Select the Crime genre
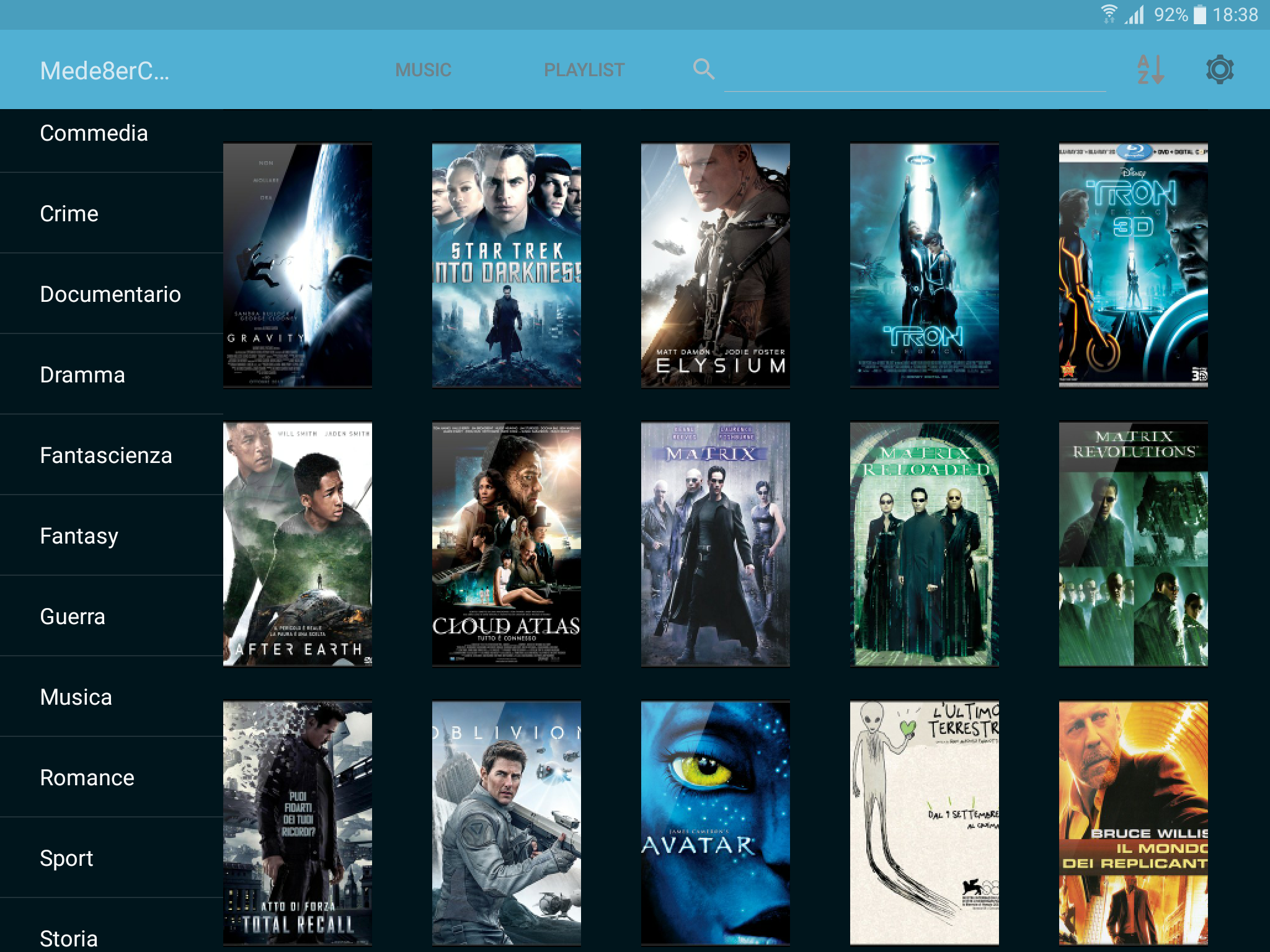The width and height of the screenshot is (1270, 952). pos(112,213)
